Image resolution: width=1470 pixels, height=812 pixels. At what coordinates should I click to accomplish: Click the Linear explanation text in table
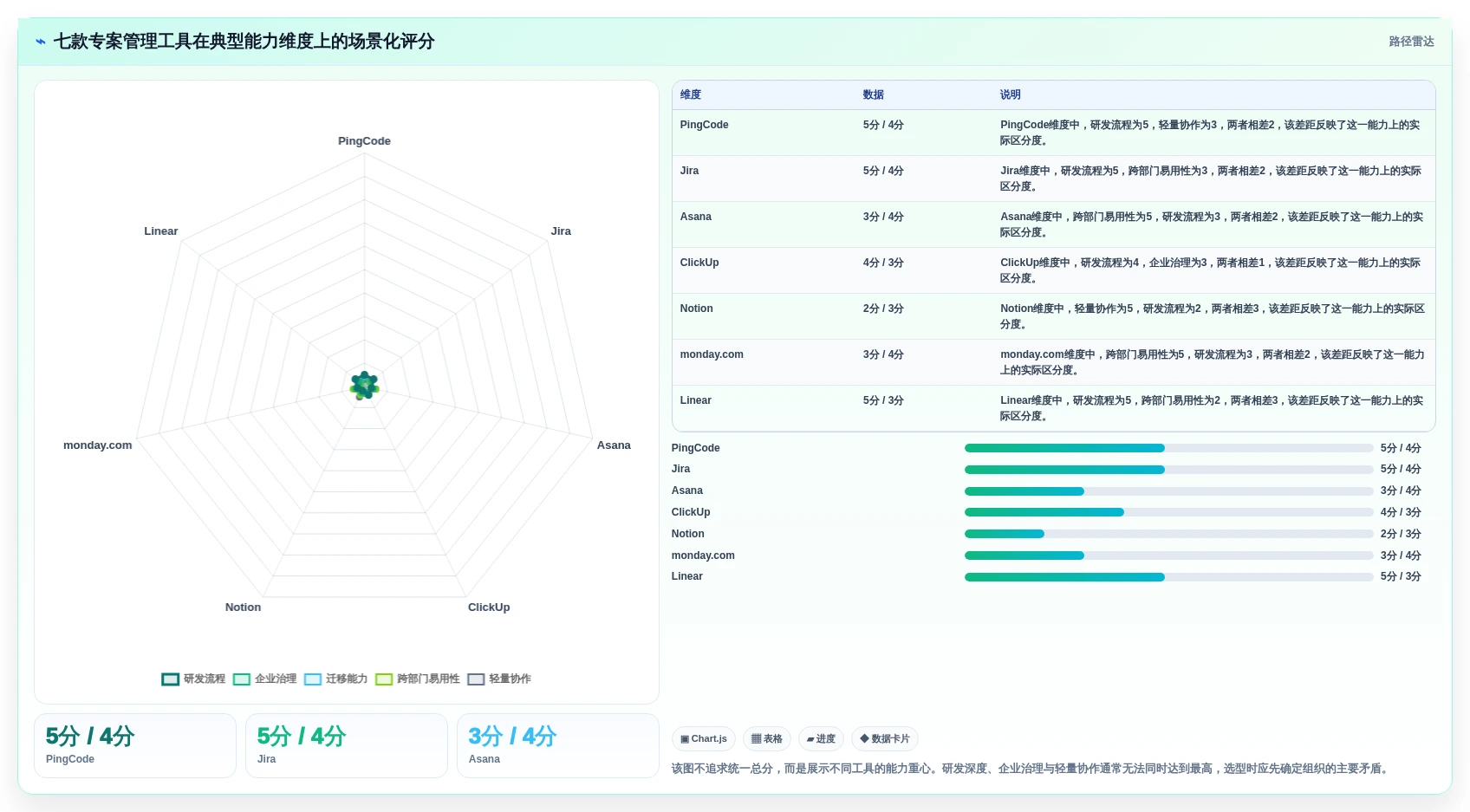(x=1212, y=408)
